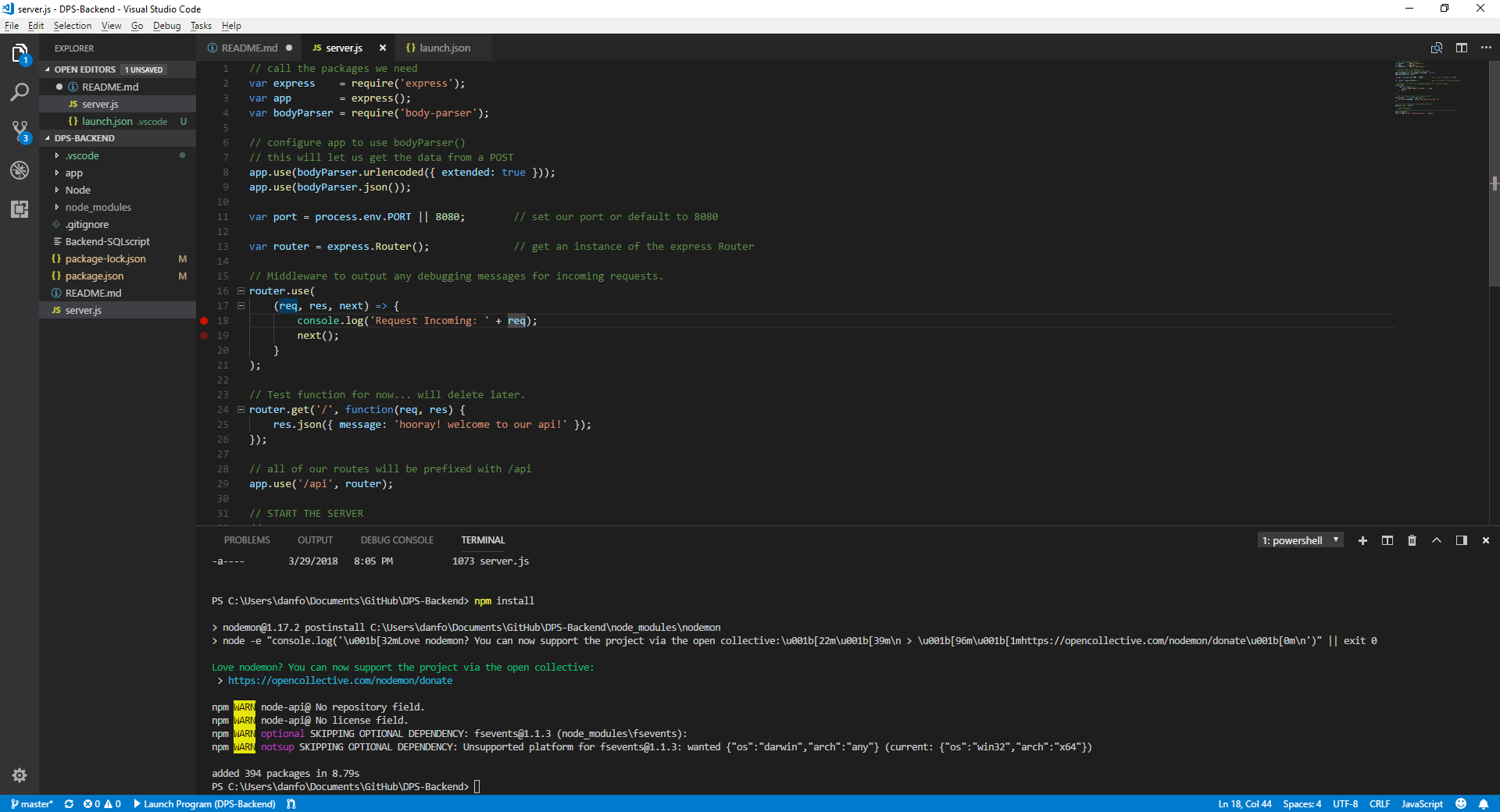This screenshot has width=1500, height=812.
Task: Click the opencollective nodemon donate link
Action: [x=340, y=681]
